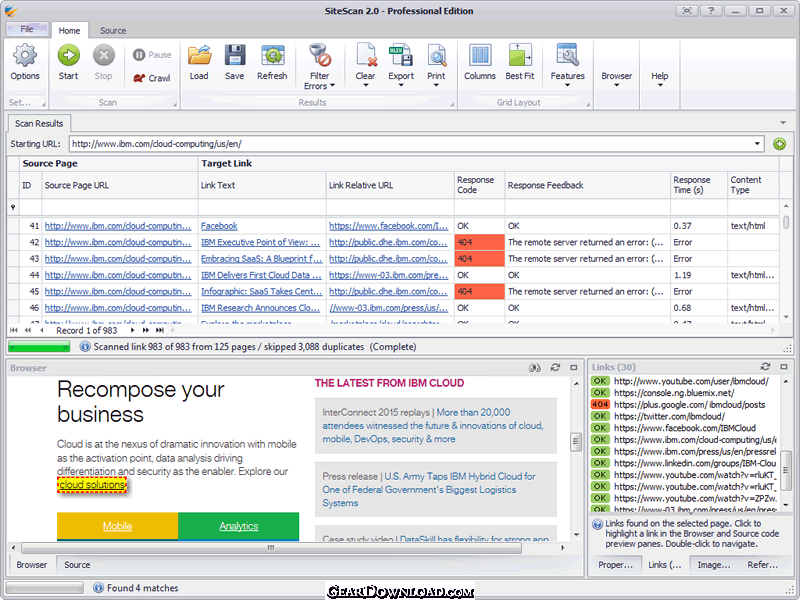The image size is (800, 600).
Task: Open the Image... tab in Links panel
Action: pos(714,565)
